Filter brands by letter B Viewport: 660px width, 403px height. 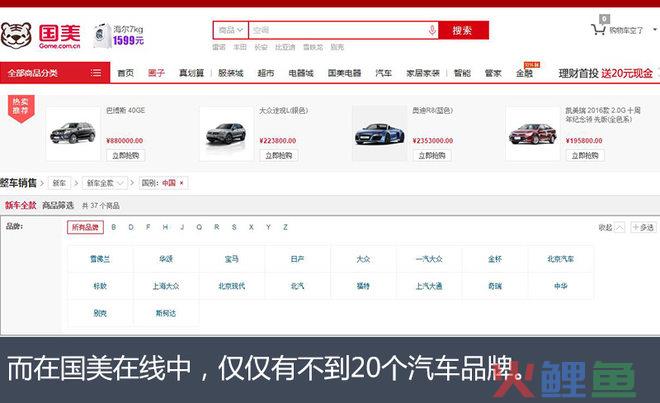coord(114,227)
